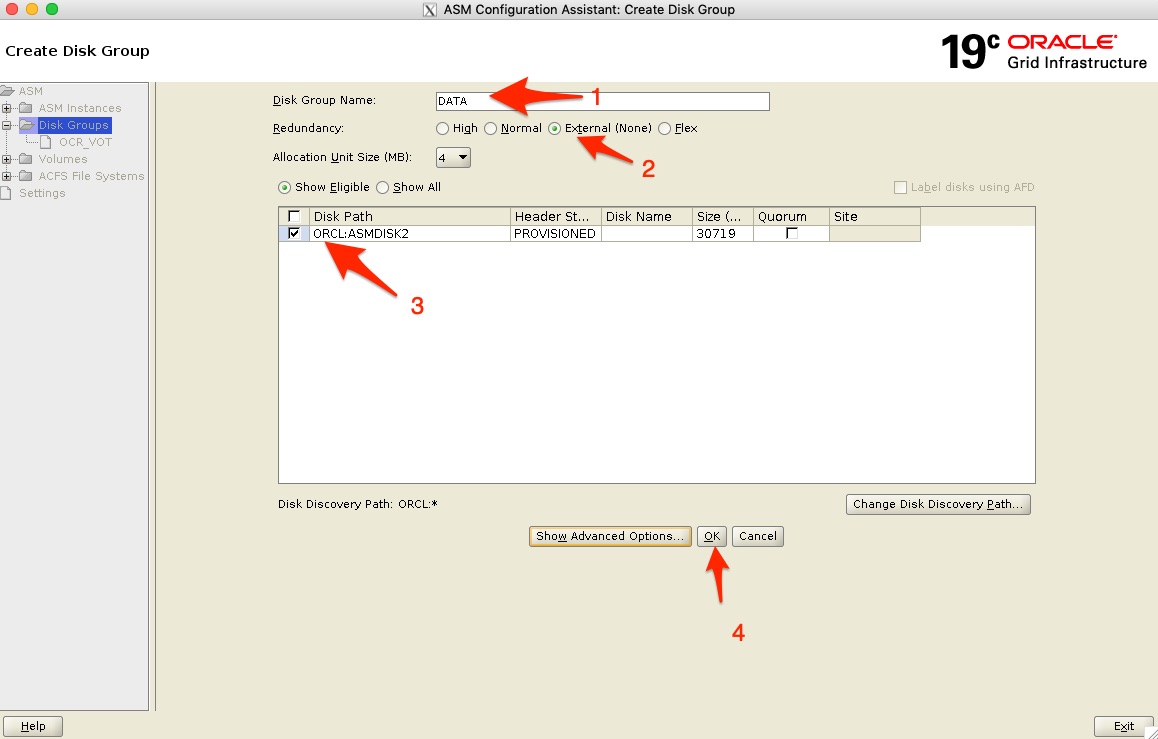Viewport: 1158px width, 739px height.
Task: Click the ASM Instances folder icon
Action: [26, 108]
